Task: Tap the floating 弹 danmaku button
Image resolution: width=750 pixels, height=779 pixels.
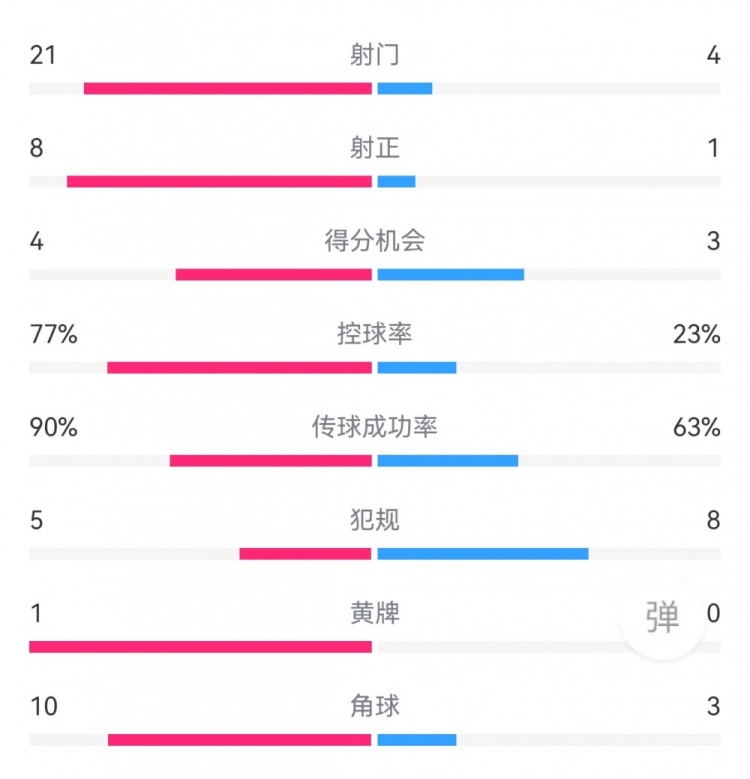Action: pyautogui.click(x=663, y=617)
